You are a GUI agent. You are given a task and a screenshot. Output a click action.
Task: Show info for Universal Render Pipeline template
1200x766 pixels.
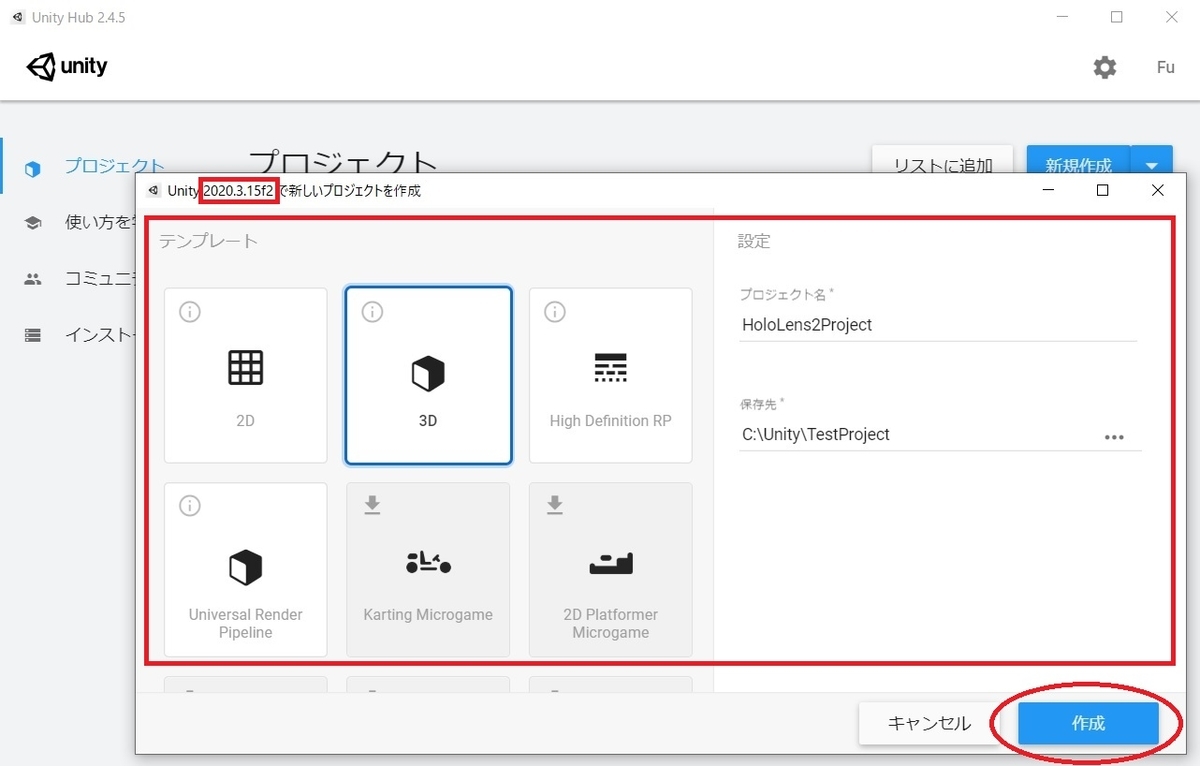click(x=189, y=506)
